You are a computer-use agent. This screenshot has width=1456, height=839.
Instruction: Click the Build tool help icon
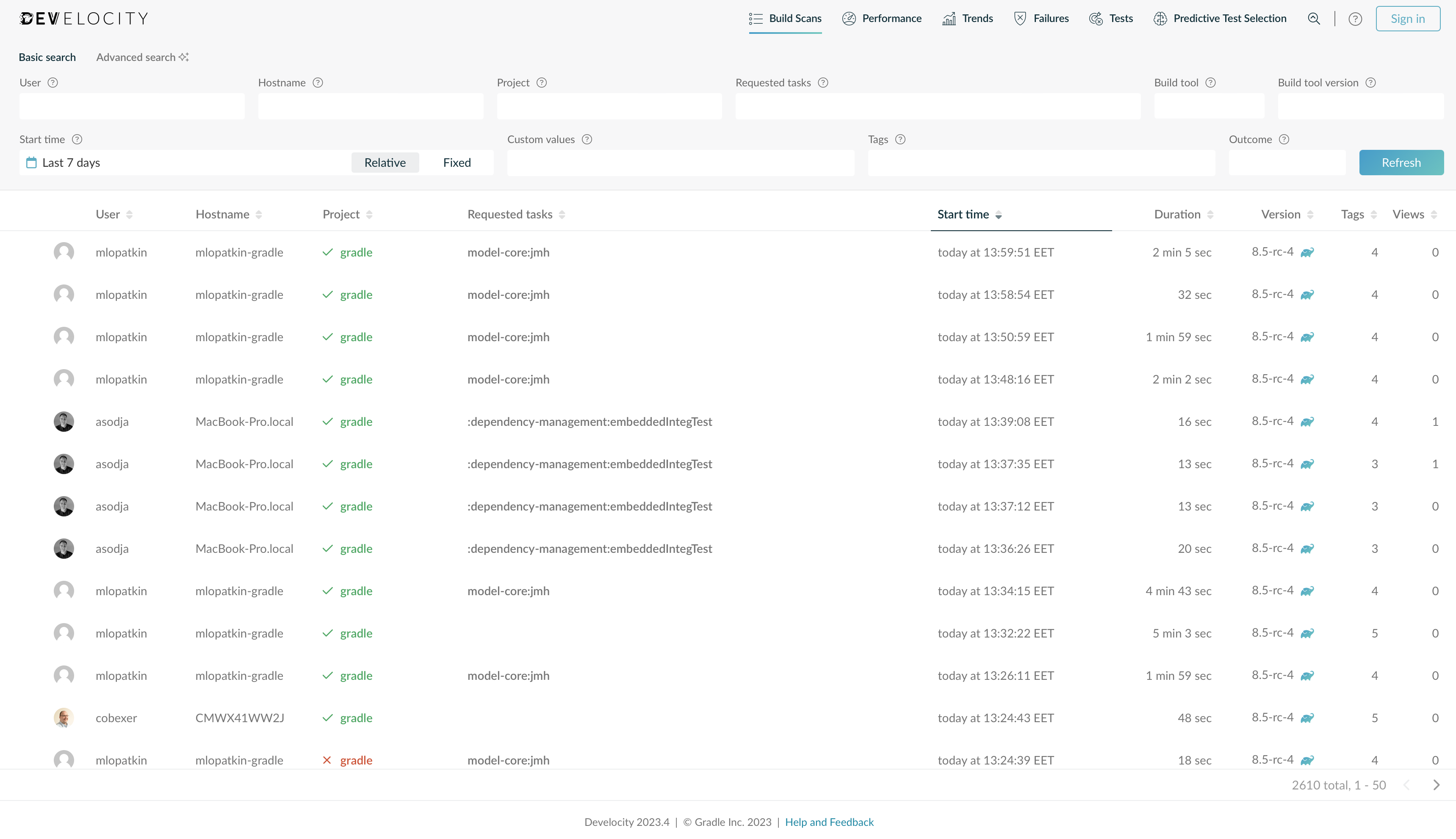click(1210, 83)
